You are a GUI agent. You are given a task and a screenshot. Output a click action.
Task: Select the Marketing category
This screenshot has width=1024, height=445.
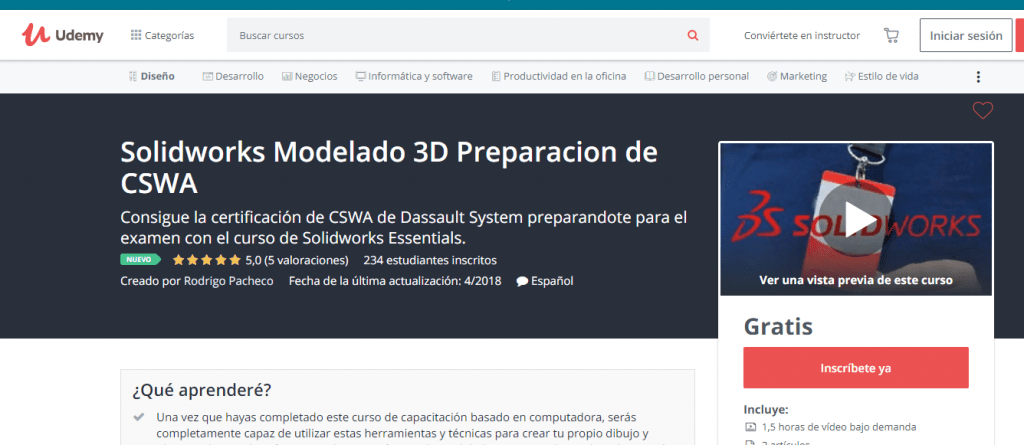pyautogui.click(x=796, y=76)
